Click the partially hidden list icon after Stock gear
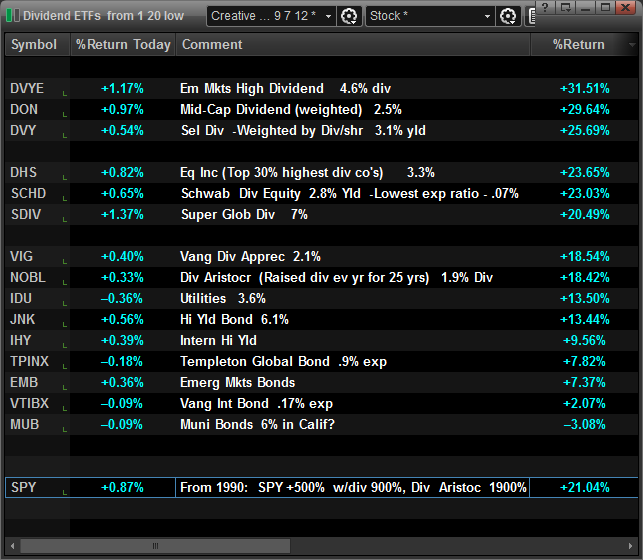The image size is (643, 560). (x=531, y=16)
